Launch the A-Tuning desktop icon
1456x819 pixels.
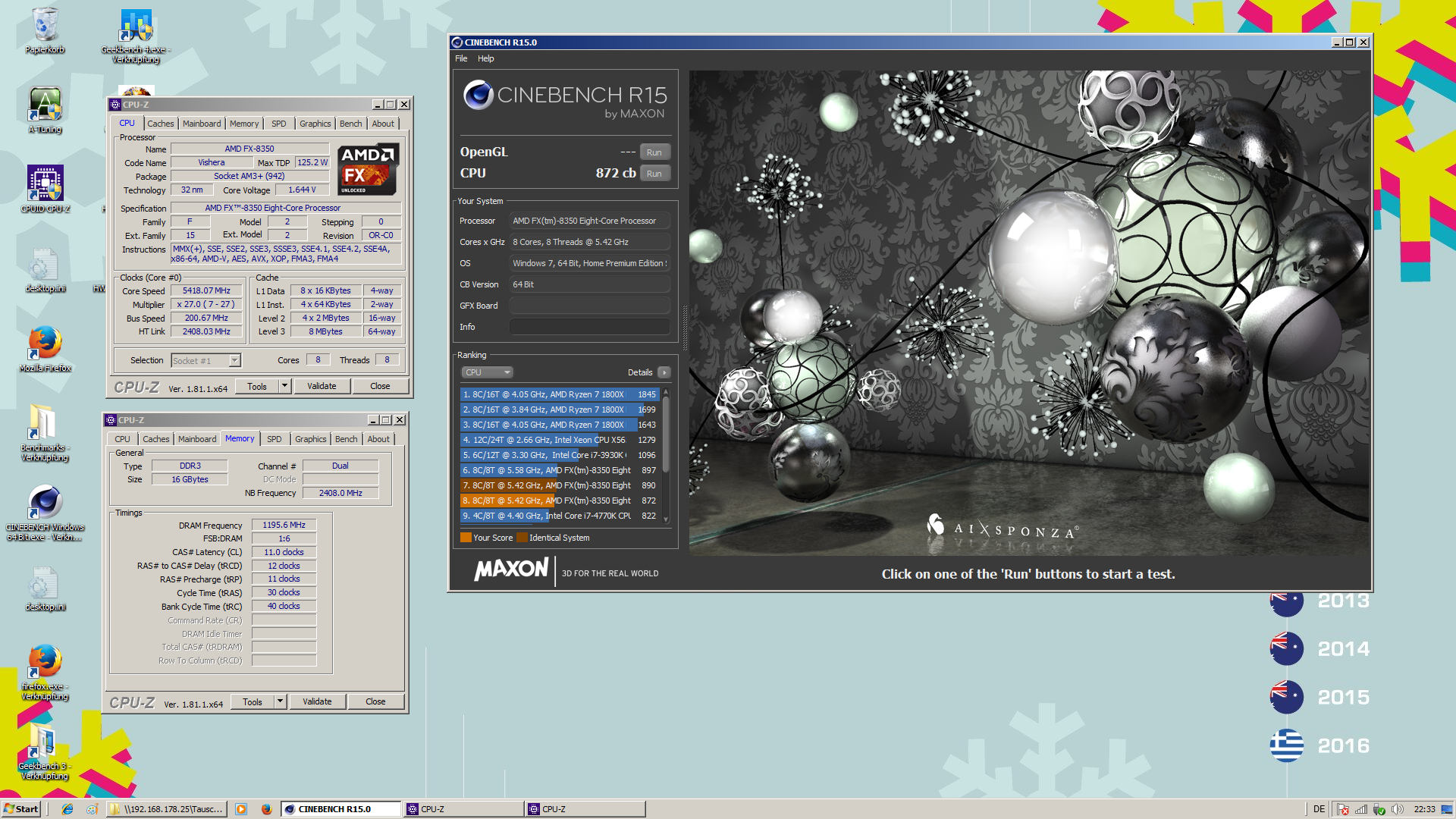click(x=45, y=110)
